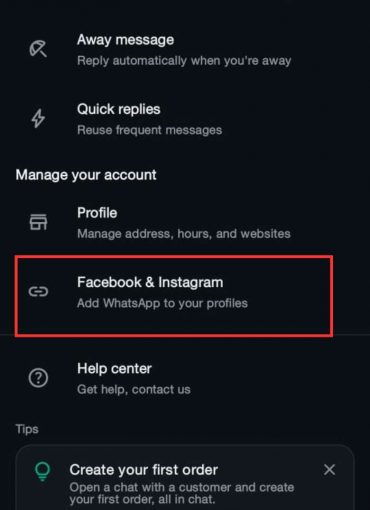This screenshot has width=370, height=510.
Task: Click the umbrella icon for Away message
Action: pyautogui.click(x=38, y=49)
